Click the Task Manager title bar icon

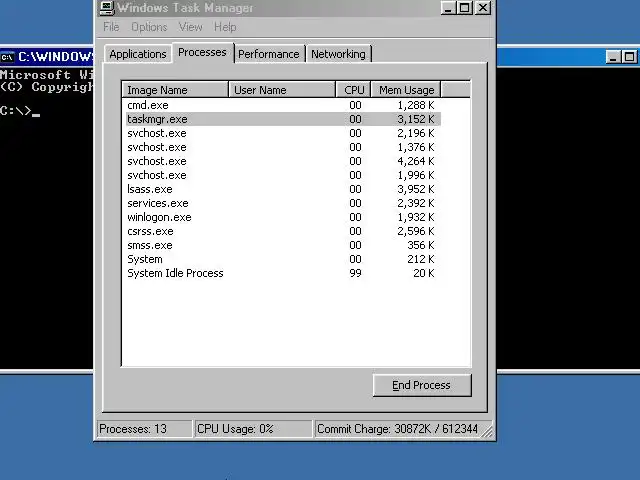107,7
